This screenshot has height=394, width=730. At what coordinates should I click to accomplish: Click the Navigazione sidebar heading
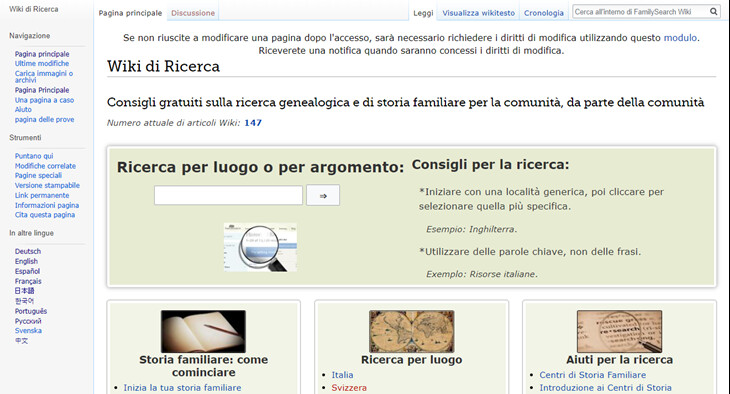tap(29, 36)
